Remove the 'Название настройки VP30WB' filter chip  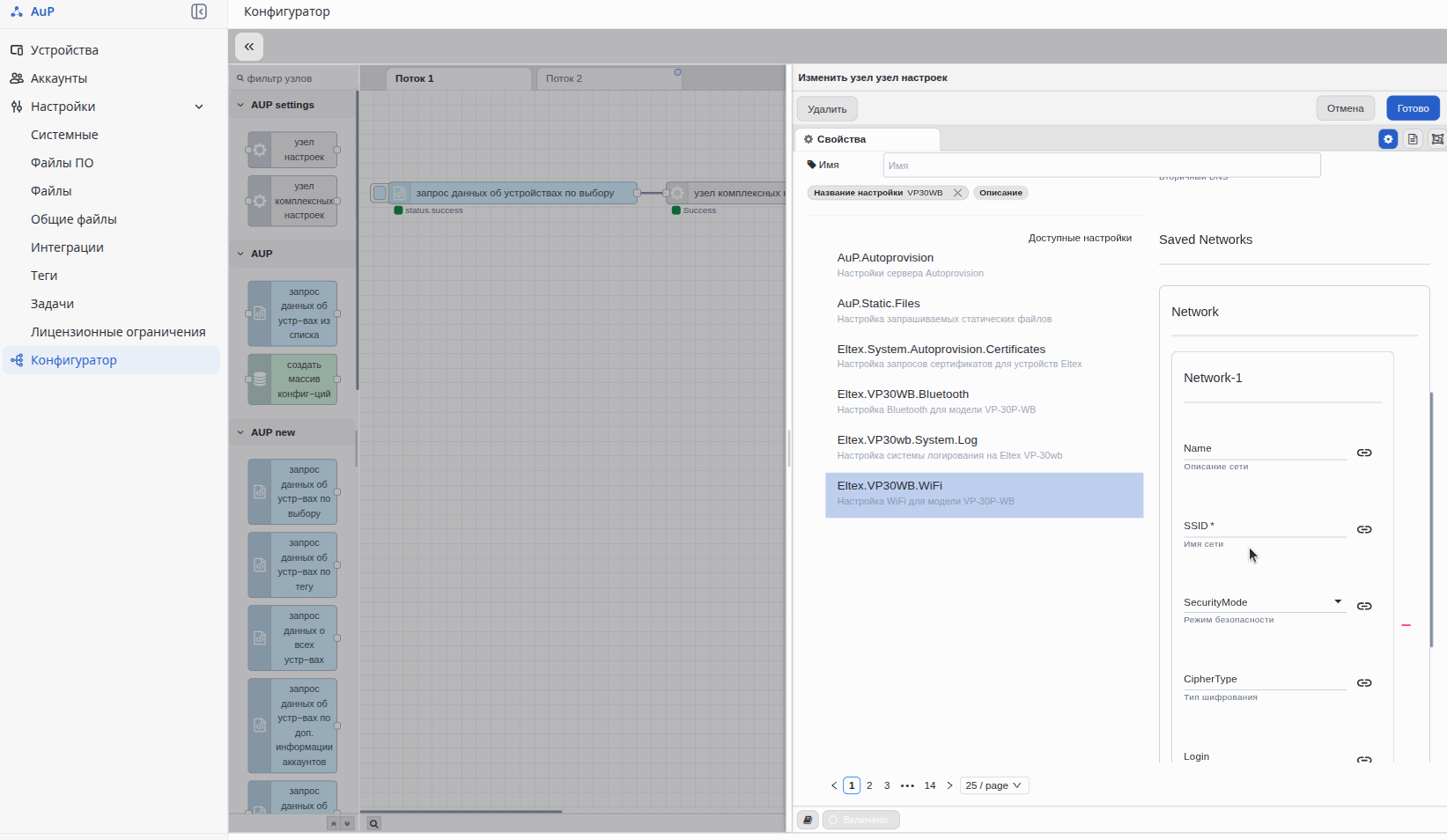(957, 193)
